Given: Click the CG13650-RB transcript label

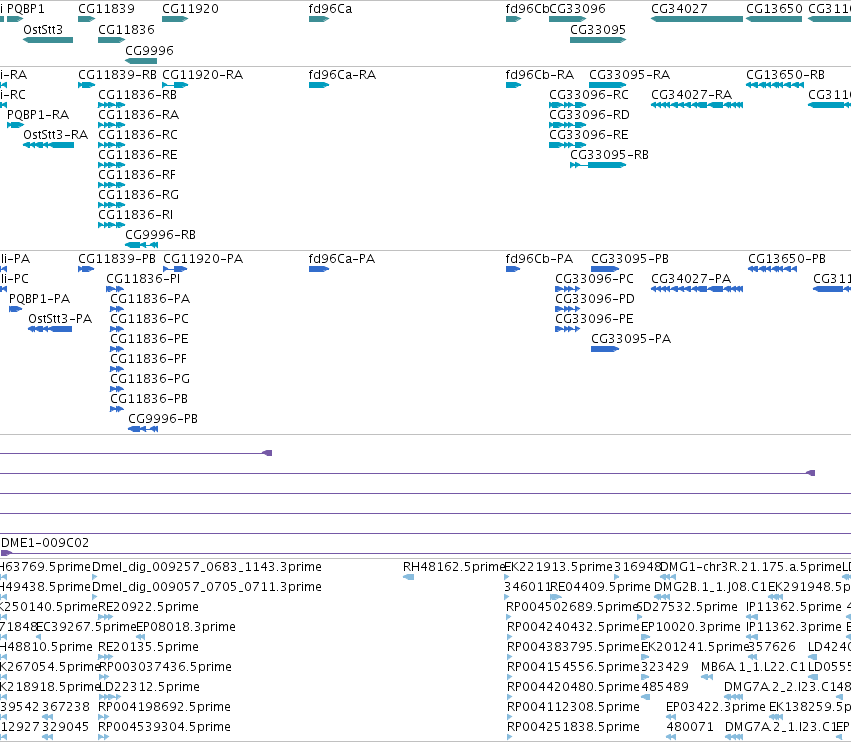Looking at the screenshot, I should pyautogui.click(x=785, y=75).
